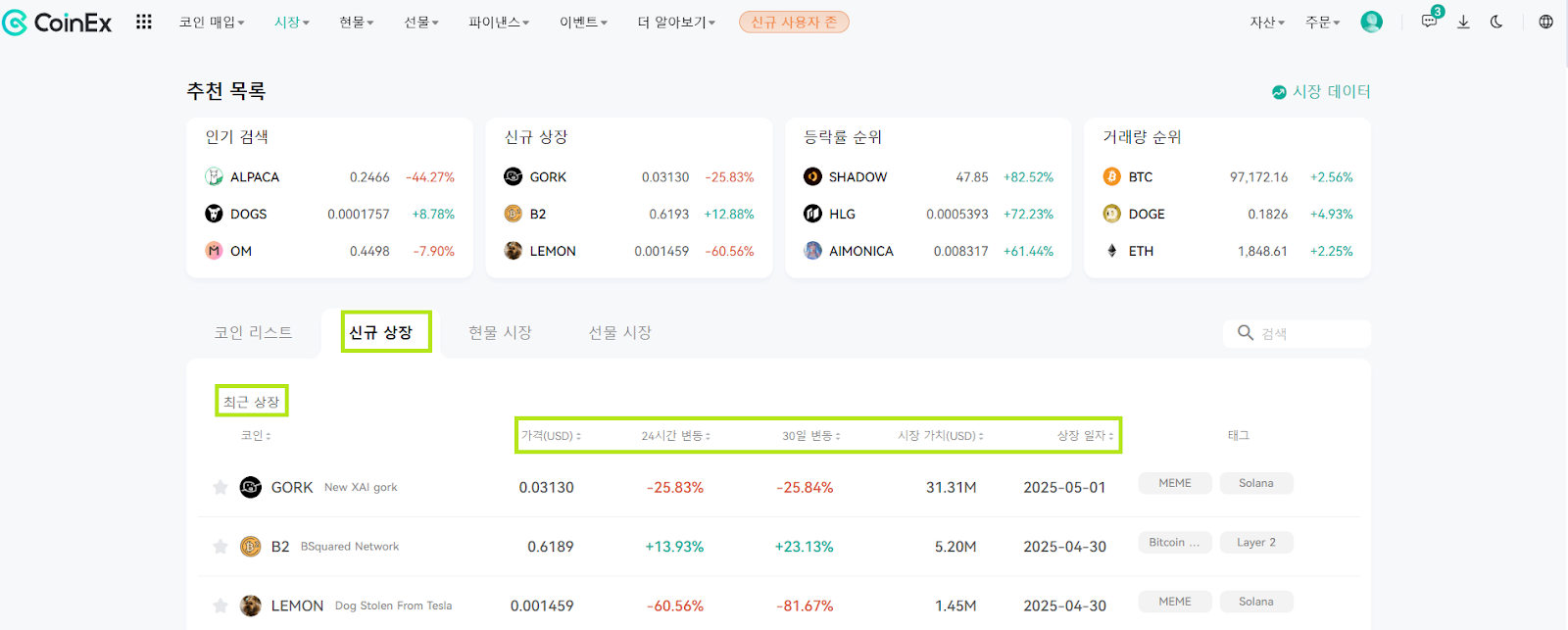Click the search magnifier icon
Viewport: 1568px width, 630px height.
tap(1246, 333)
